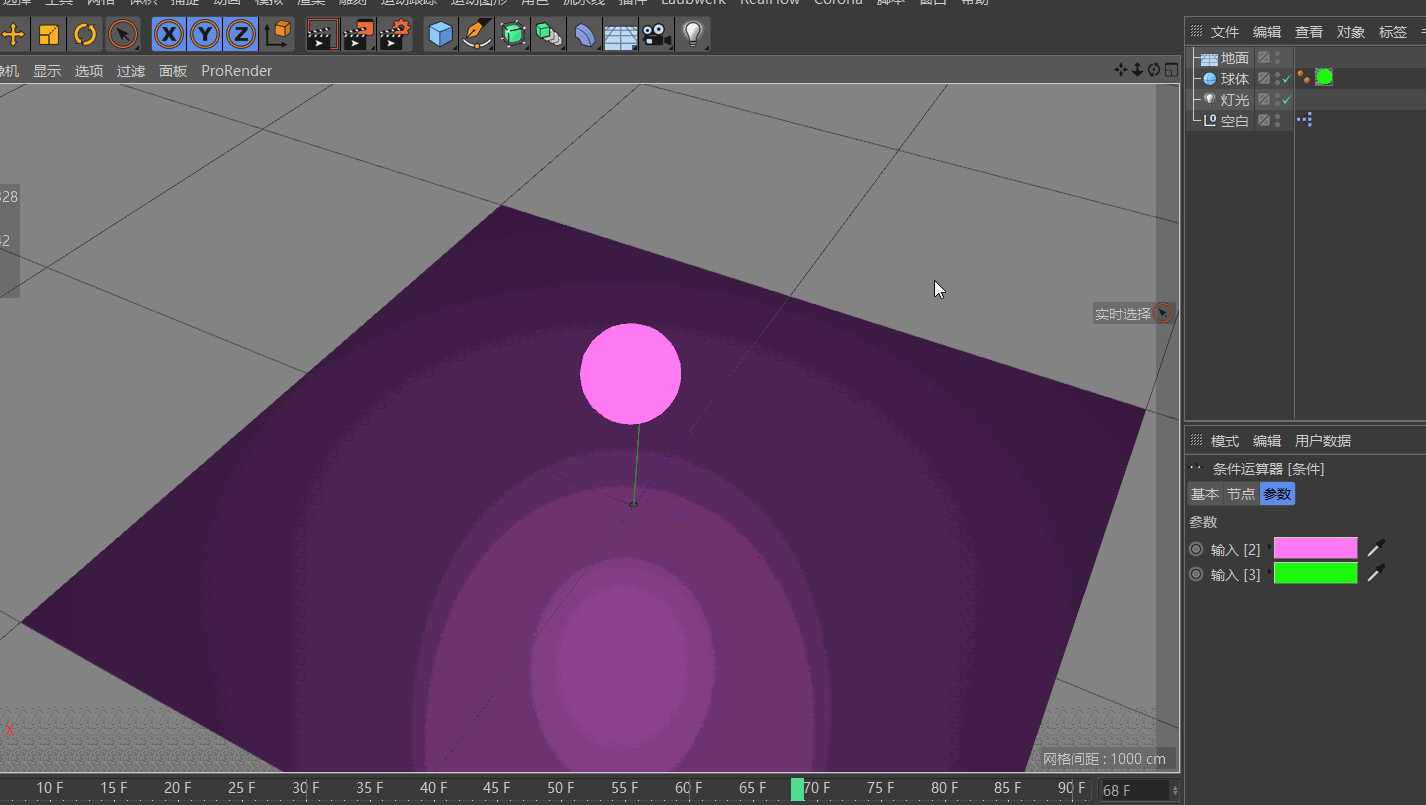Screen dimensions: 1426x805
Task: Toggle the viewport maximize layout icon
Action: (1171, 70)
